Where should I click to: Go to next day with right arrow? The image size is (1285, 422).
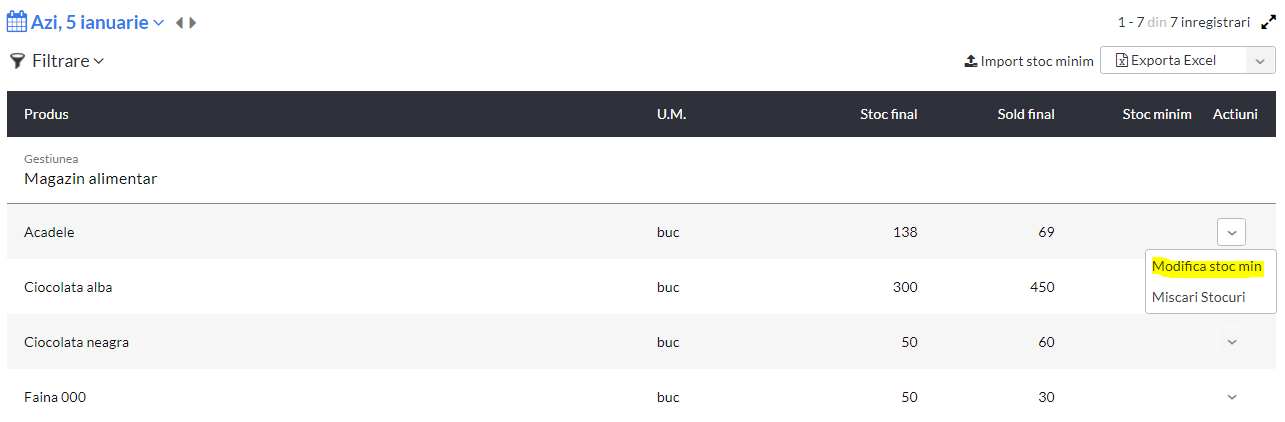click(x=192, y=23)
